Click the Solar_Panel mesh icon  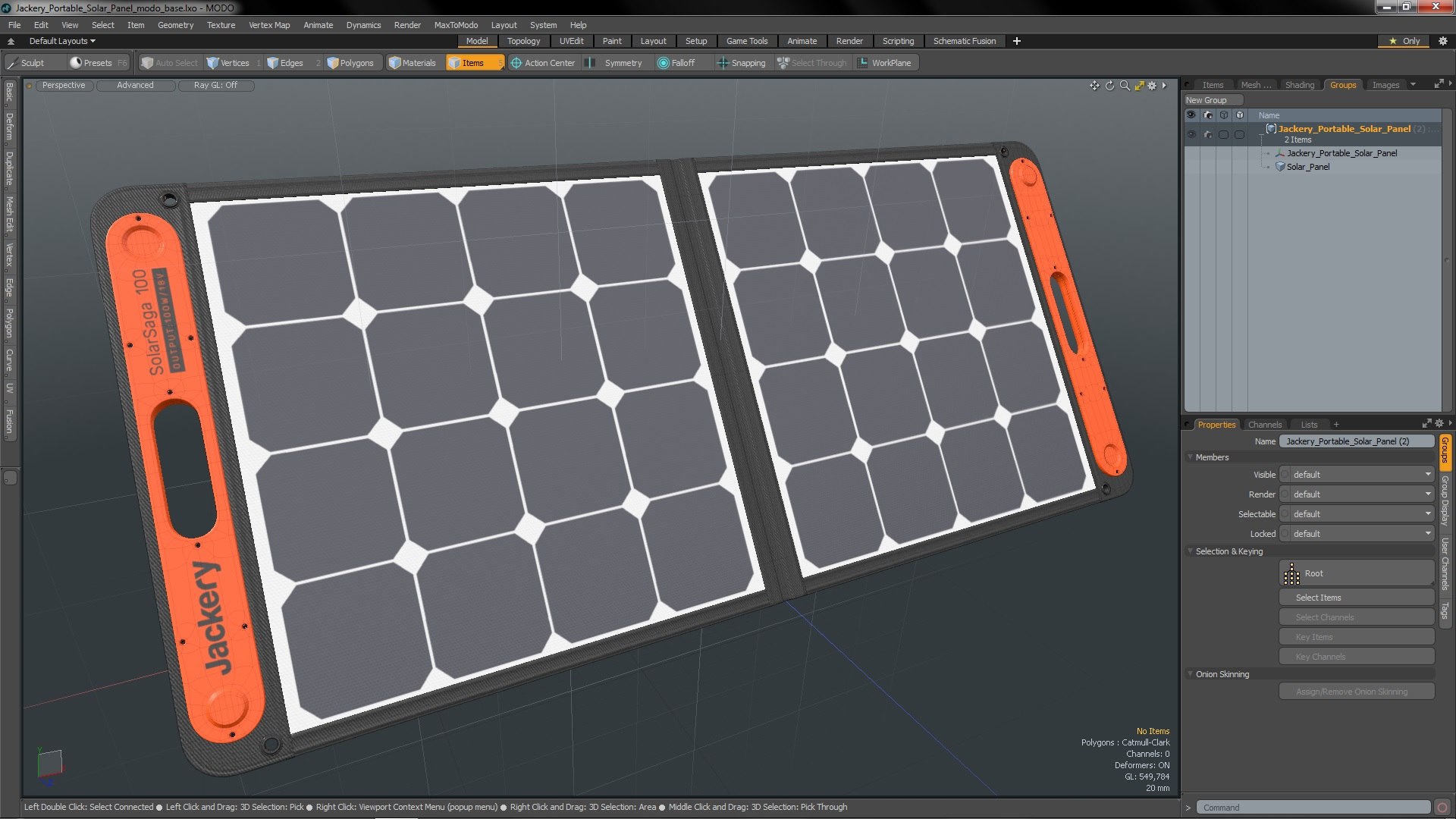coord(1280,167)
